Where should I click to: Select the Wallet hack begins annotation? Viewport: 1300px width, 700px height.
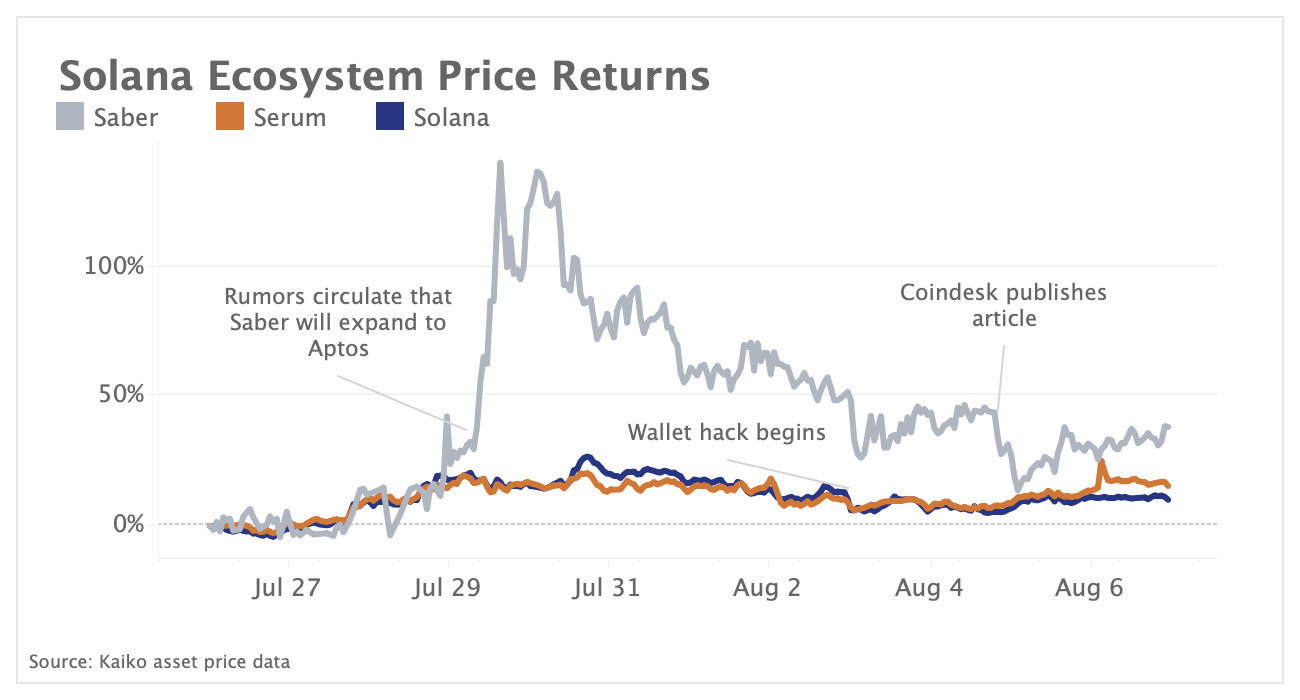(726, 432)
